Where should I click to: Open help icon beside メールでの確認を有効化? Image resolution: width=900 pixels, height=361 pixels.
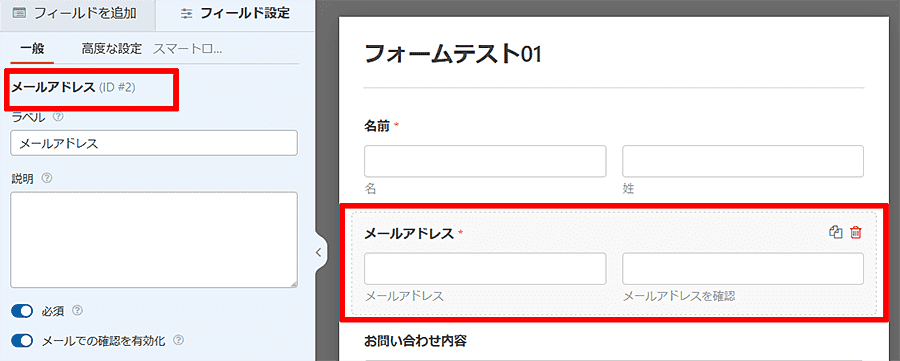[179, 340]
